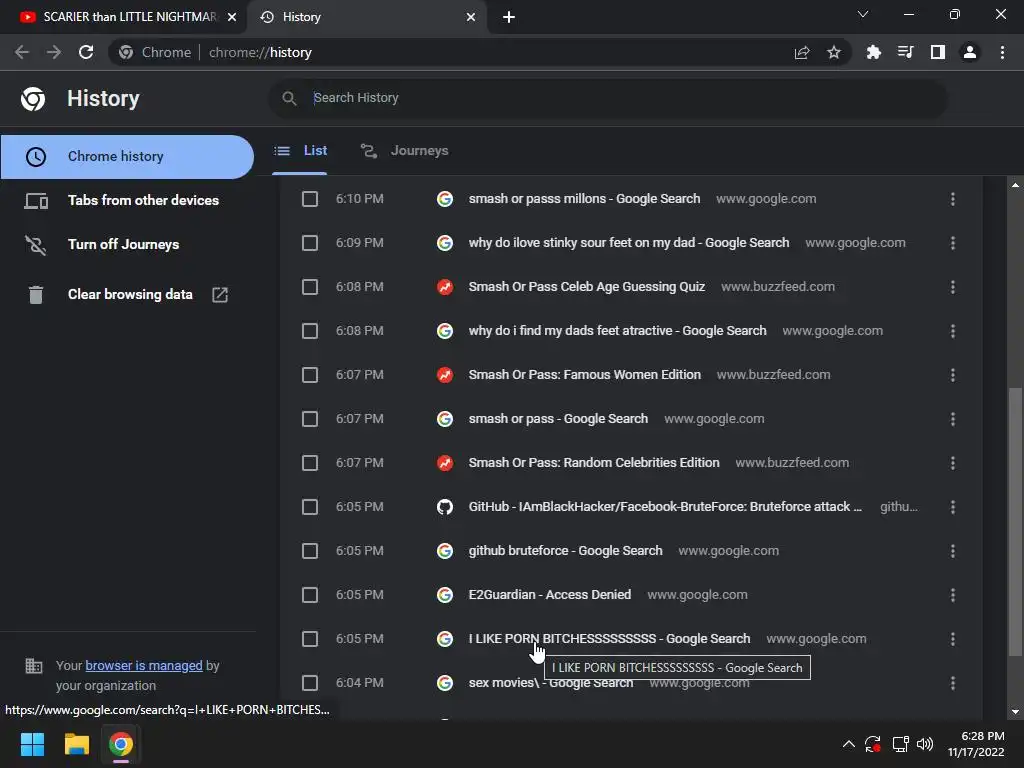Tick the Random Celebrities Edition checkbox

pyautogui.click(x=310, y=463)
